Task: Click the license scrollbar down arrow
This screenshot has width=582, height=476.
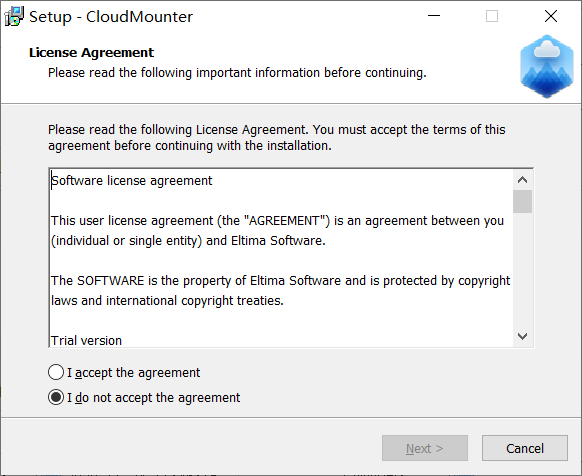Action: click(x=522, y=336)
